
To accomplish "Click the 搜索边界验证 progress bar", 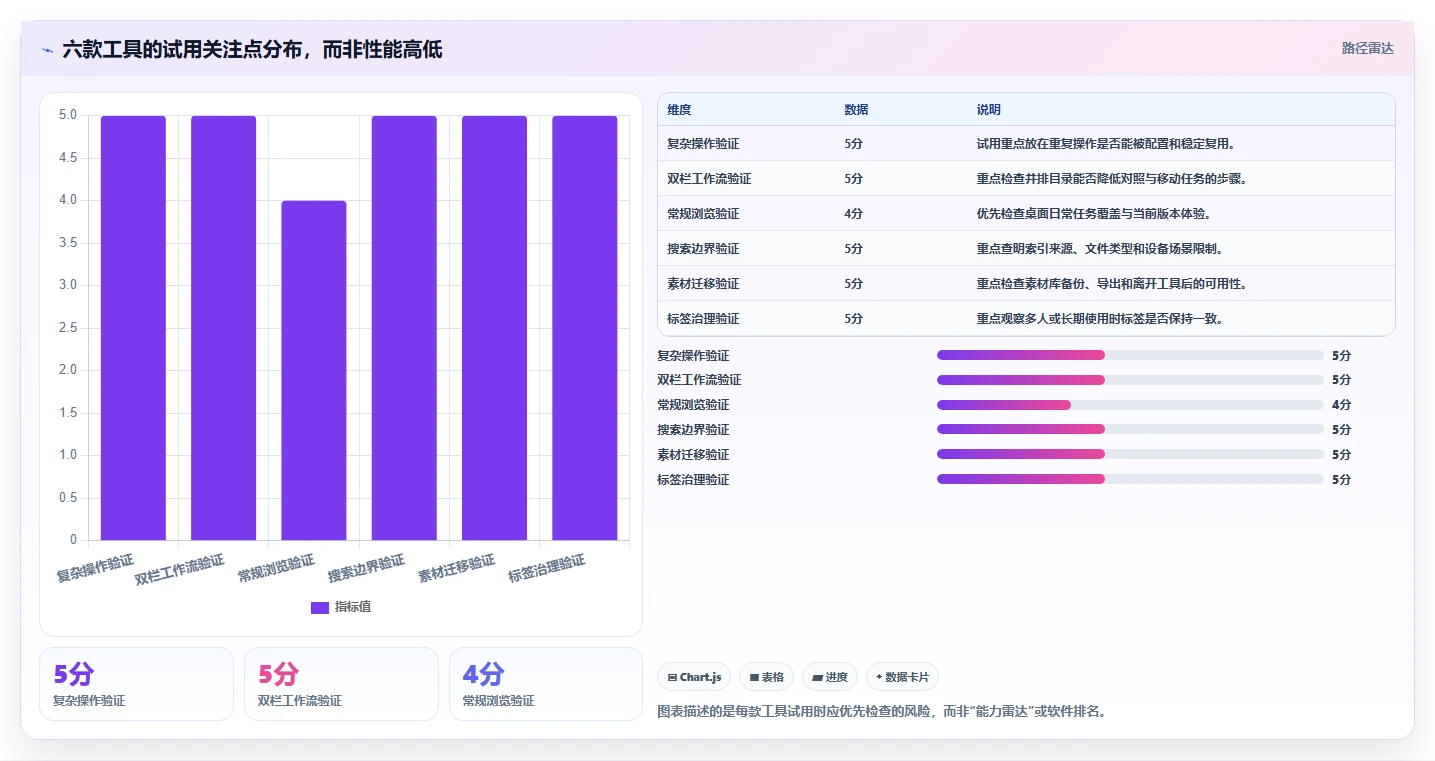I will [x=1130, y=429].
